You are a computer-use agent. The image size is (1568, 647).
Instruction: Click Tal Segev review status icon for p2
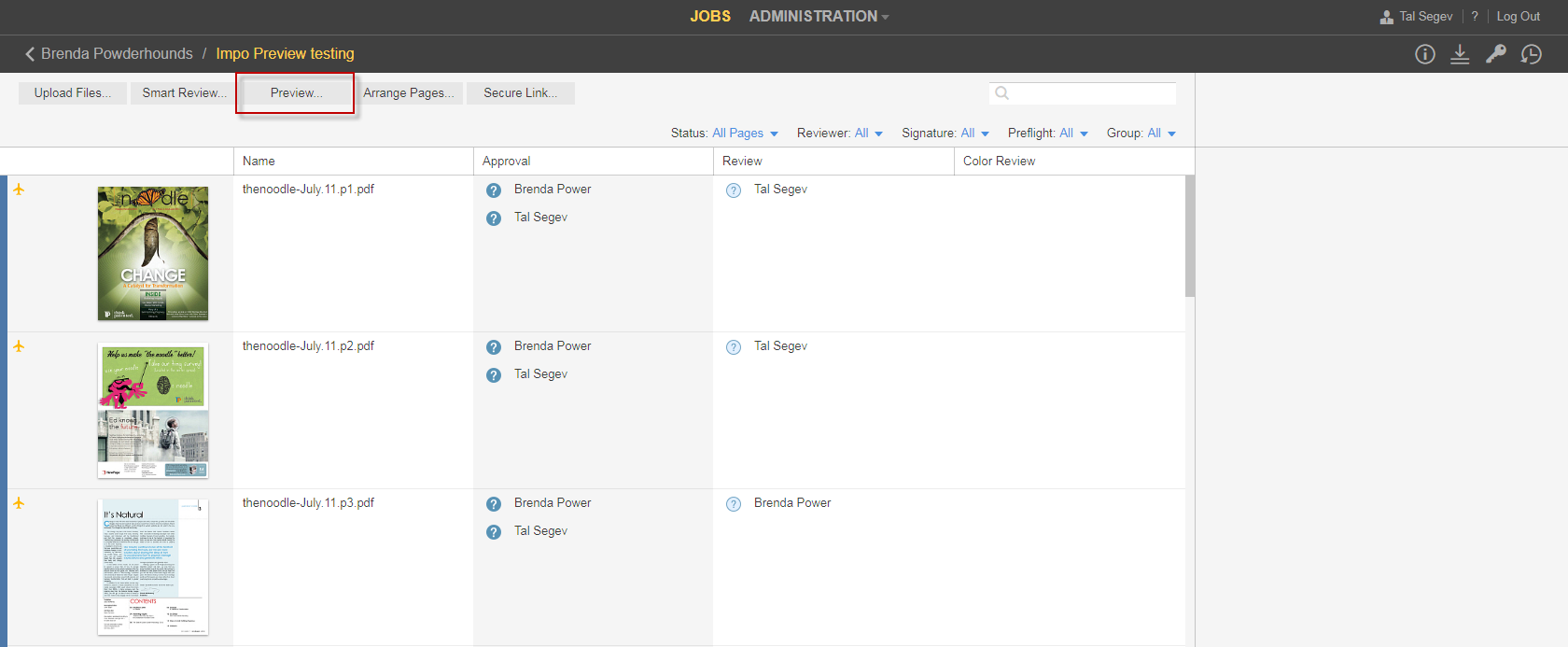click(734, 347)
